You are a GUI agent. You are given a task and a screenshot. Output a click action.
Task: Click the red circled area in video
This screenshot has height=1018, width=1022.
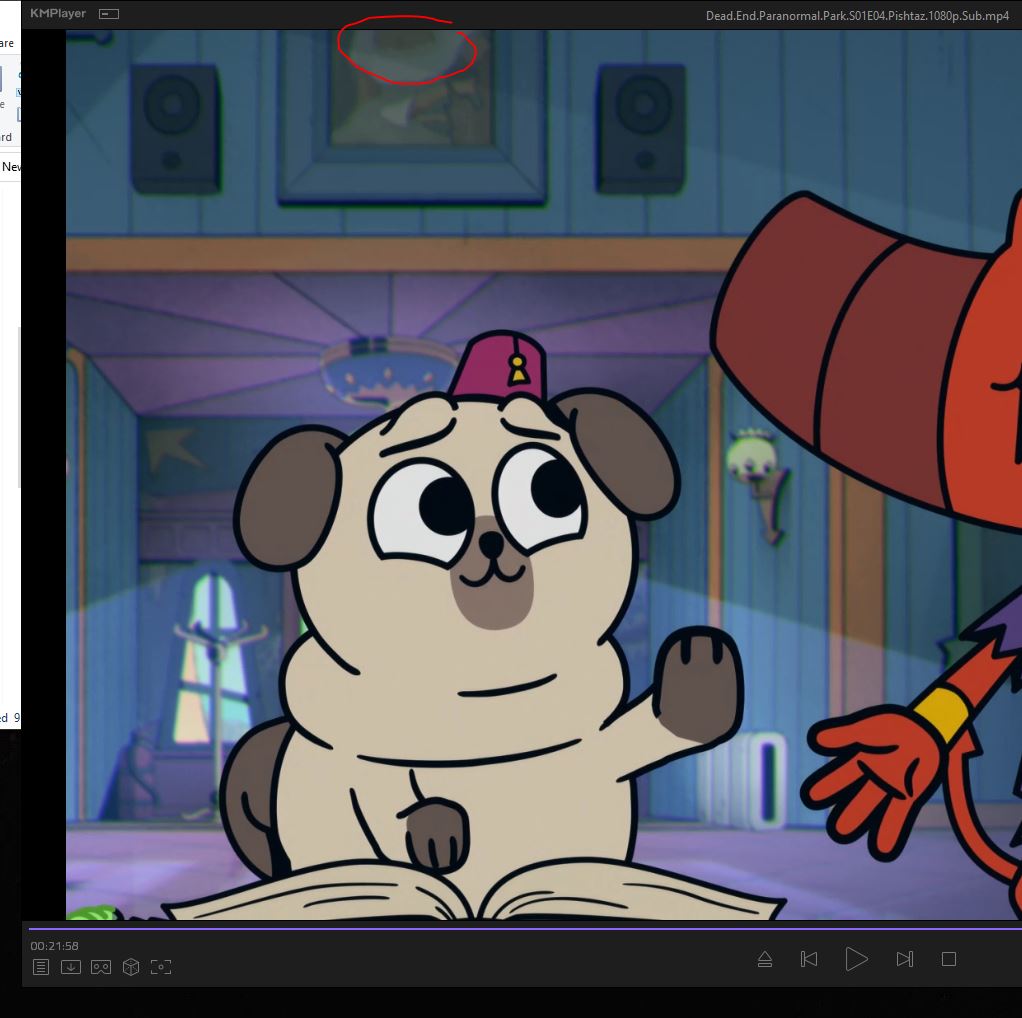405,52
